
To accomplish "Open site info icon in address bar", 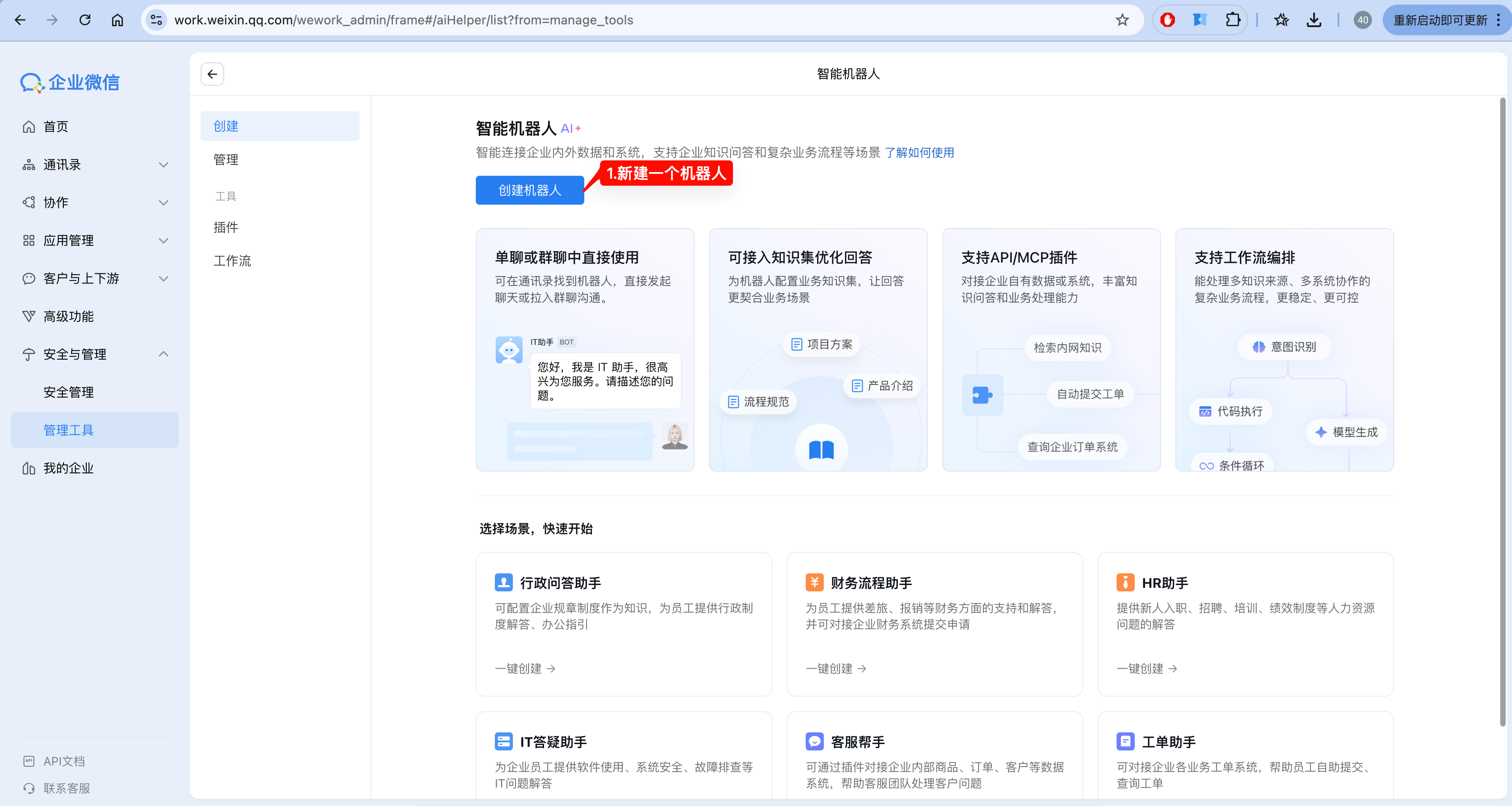I will [156, 20].
